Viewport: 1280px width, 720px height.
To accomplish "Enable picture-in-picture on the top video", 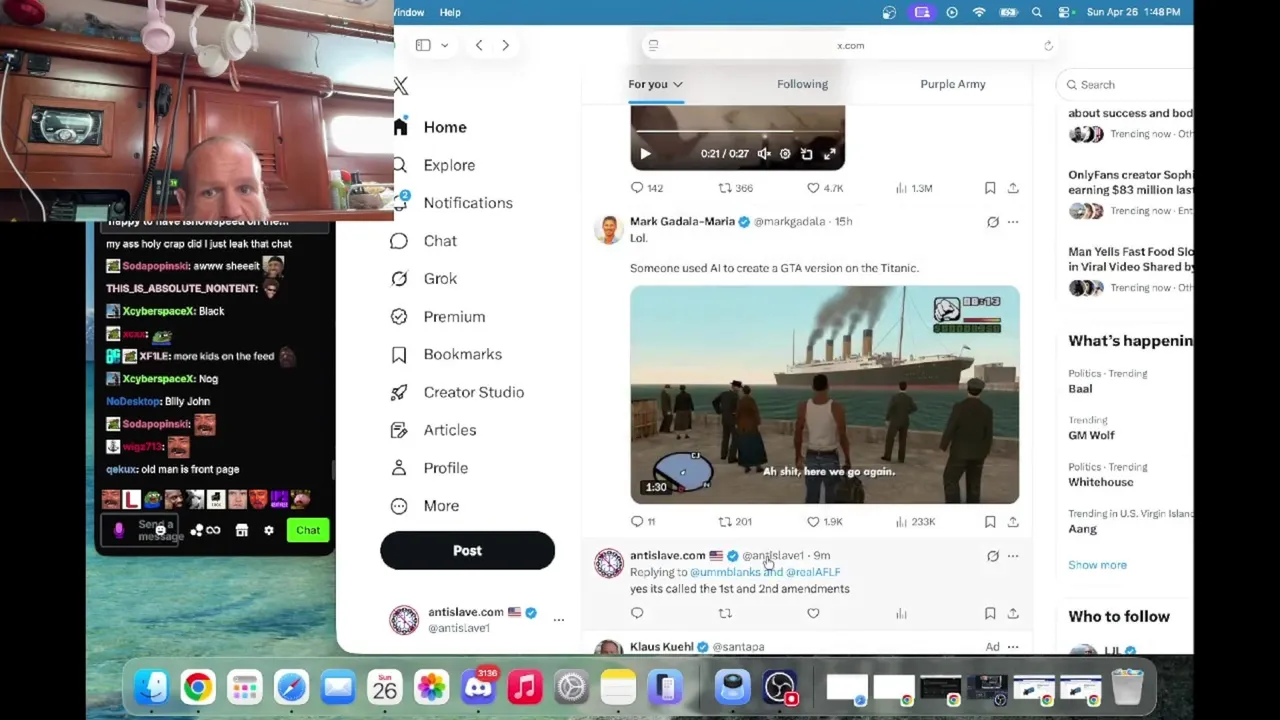I will [807, 154].
